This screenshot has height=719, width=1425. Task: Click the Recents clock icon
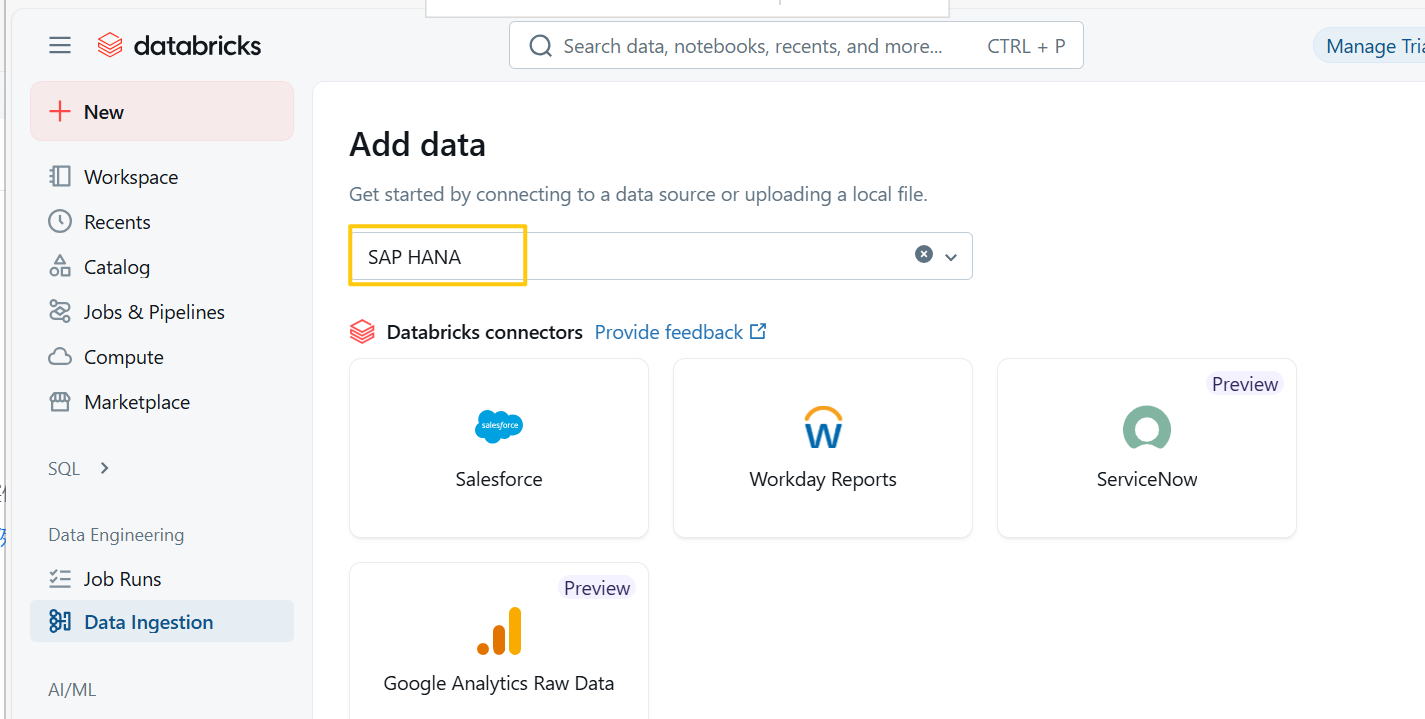(x=60, y=221)
